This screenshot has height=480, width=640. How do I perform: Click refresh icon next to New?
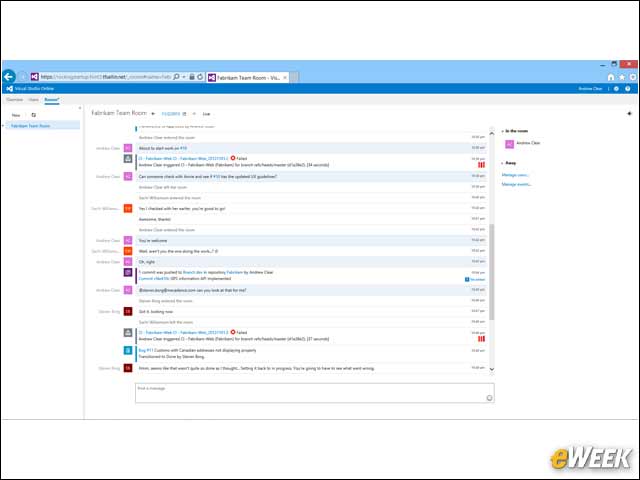tap(33, 115)
